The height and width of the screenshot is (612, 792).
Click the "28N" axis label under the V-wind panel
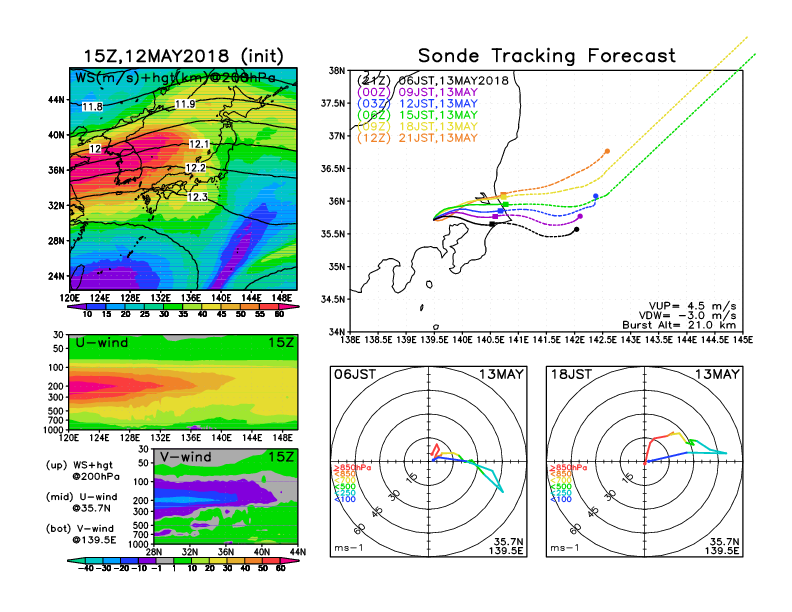(x=154, y=552)
